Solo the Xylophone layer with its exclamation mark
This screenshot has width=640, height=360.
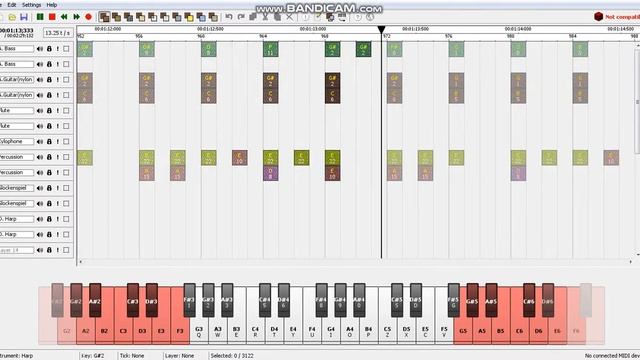[58, 142]
